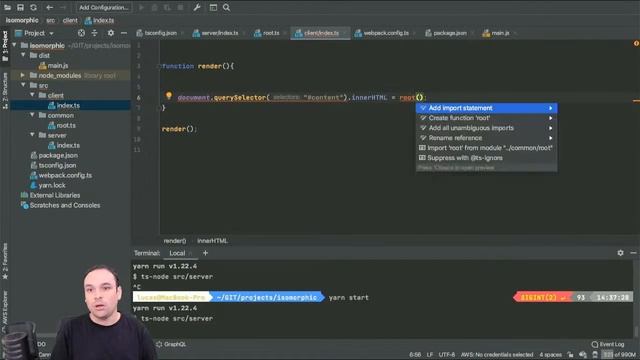Choose Suppress with @ts-ignore option
This screenshot has height=360, width=640.
487,158
